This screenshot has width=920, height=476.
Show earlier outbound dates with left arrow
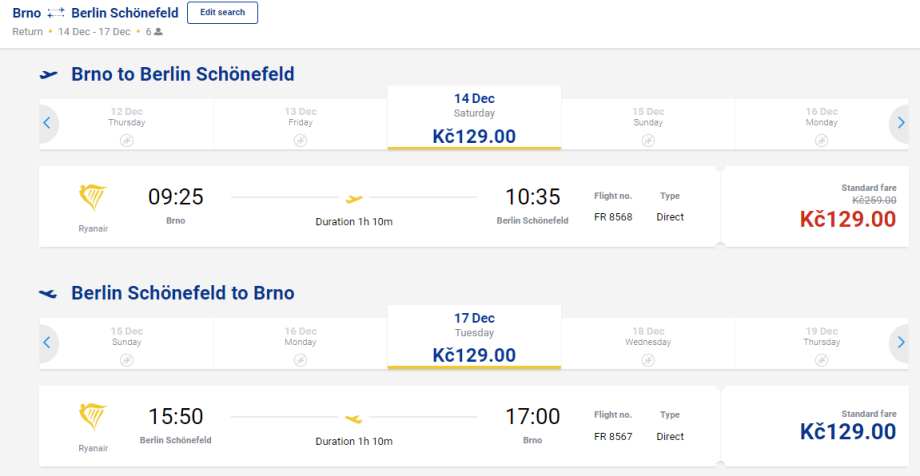click(46, 123)
